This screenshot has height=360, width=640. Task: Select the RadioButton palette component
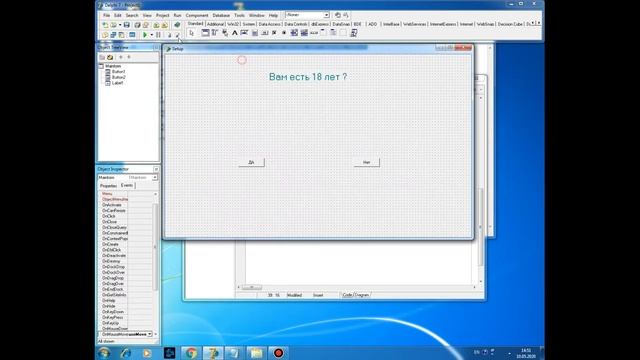click(x=284, y=33)
